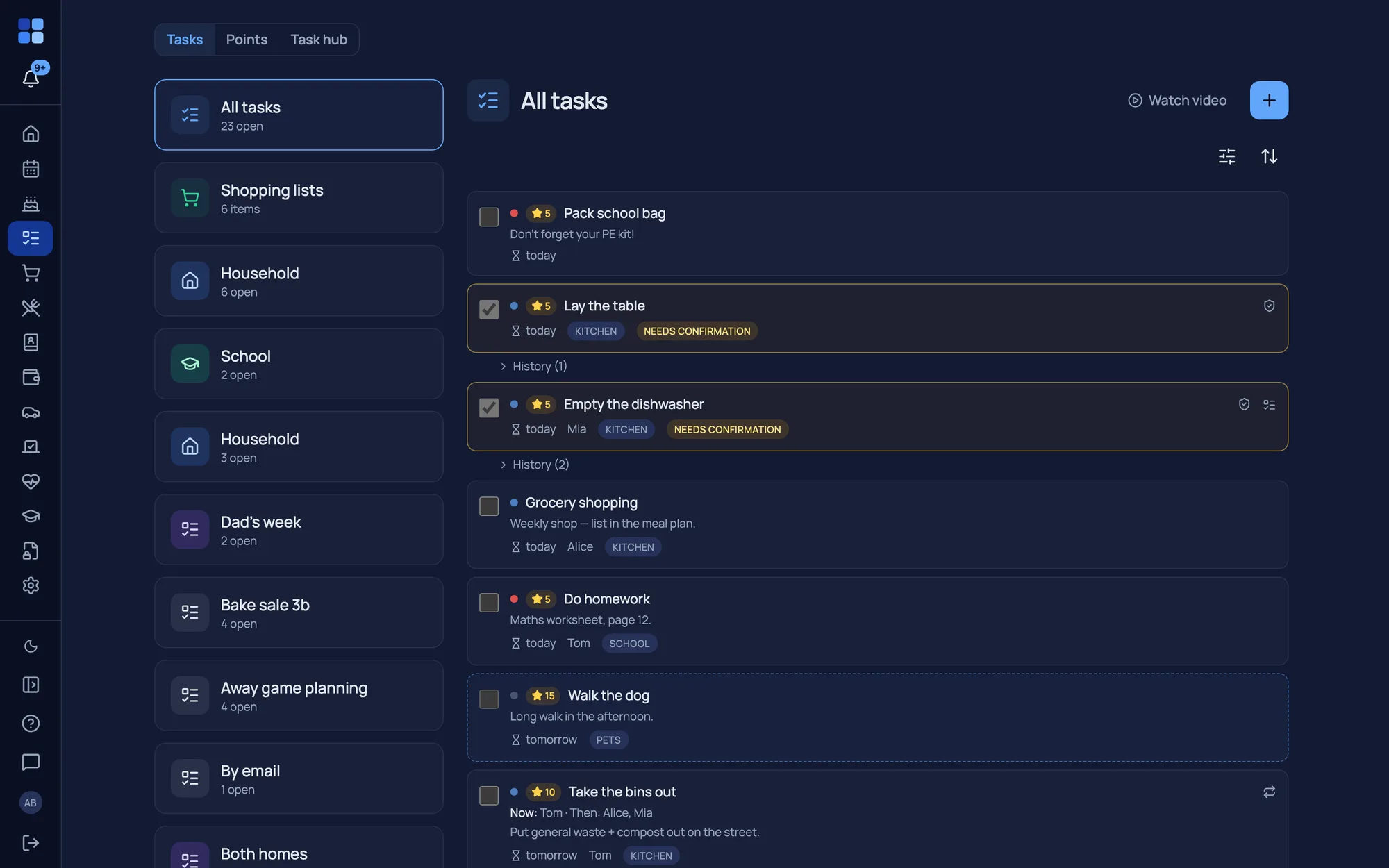Check off Walk the dog
Viewport: 1389px width, 868px height.
(x=489, y=699)
